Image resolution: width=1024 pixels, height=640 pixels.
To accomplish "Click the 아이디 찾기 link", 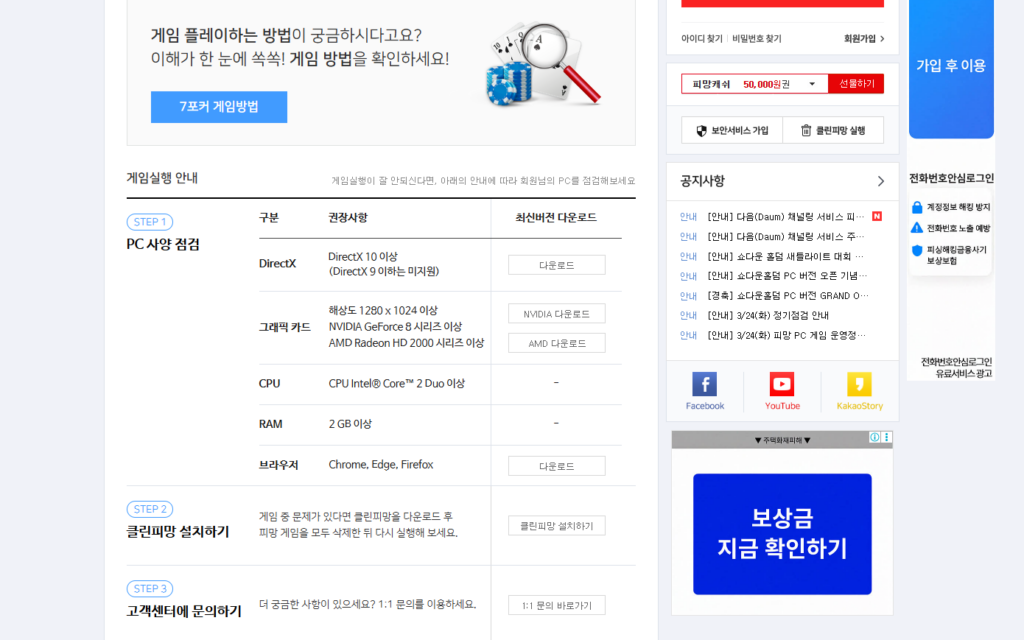I will (x=701, y=38).
